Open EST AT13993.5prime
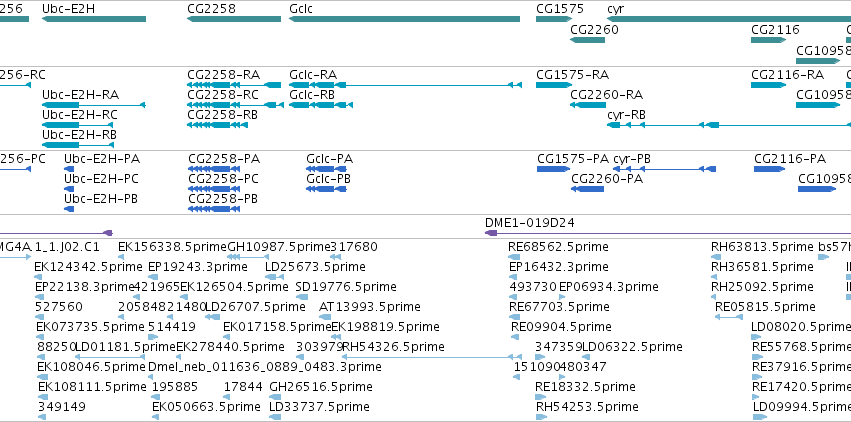 [325, 317]
